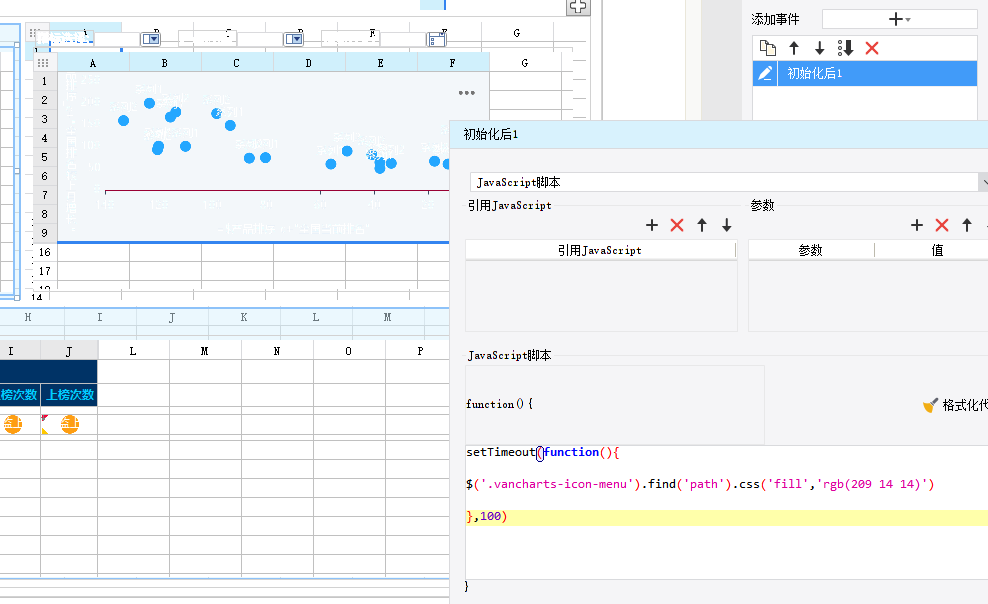Move the event up in the event list
This screenshot has width=988, height=604.
(794, 48)
